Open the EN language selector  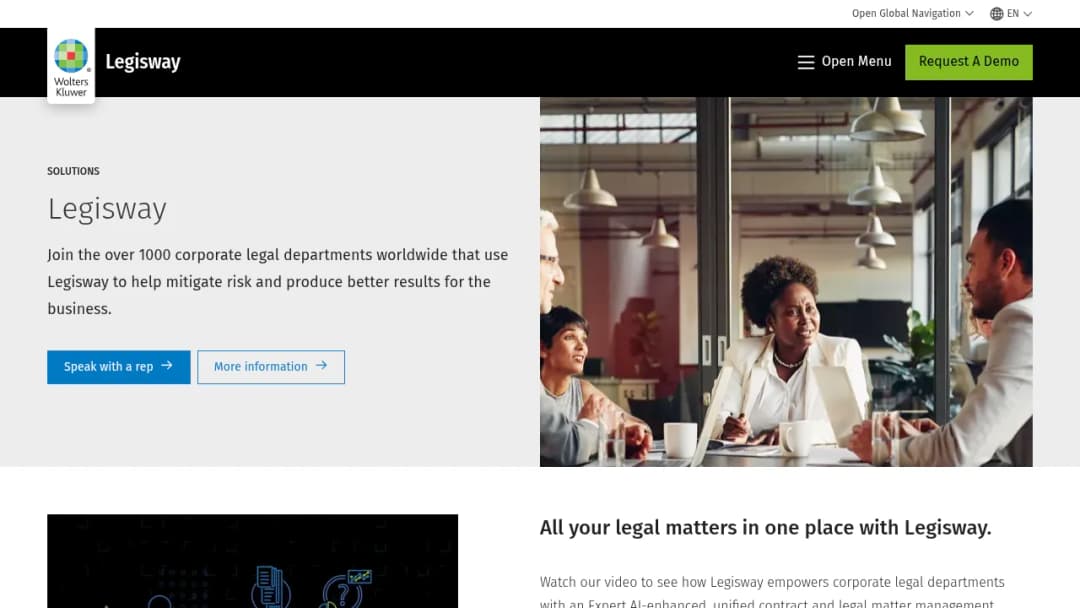tap(1011, 14)
